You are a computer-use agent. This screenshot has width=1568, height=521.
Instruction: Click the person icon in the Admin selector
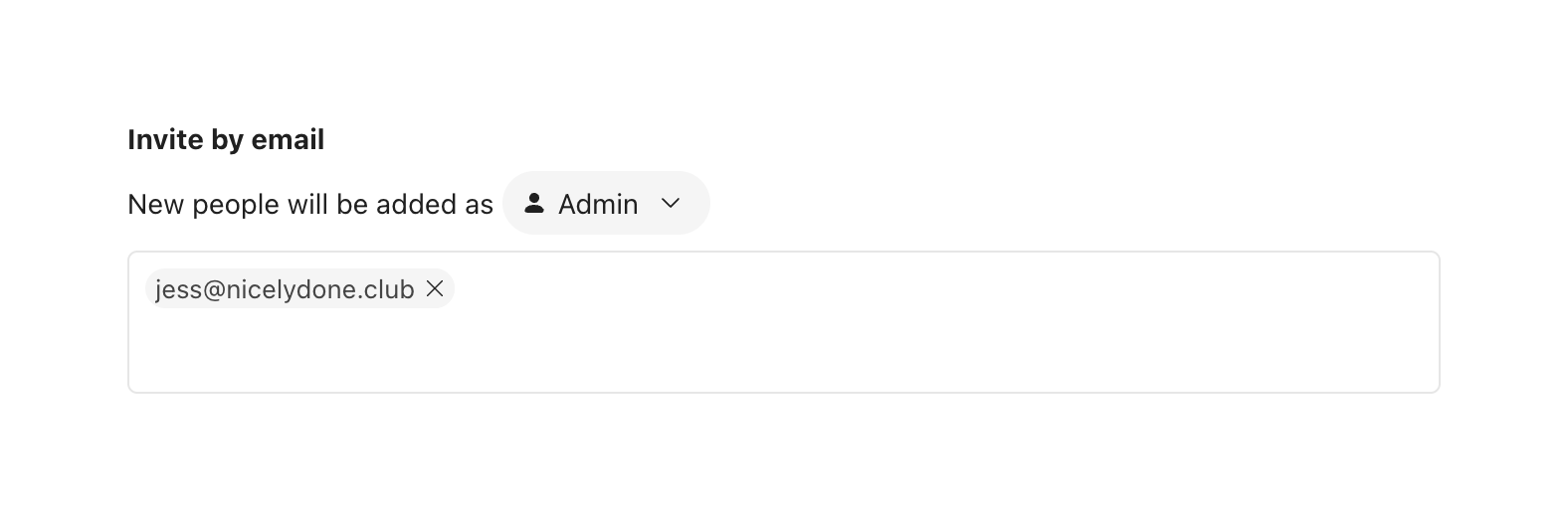click(x=534, y=204)
